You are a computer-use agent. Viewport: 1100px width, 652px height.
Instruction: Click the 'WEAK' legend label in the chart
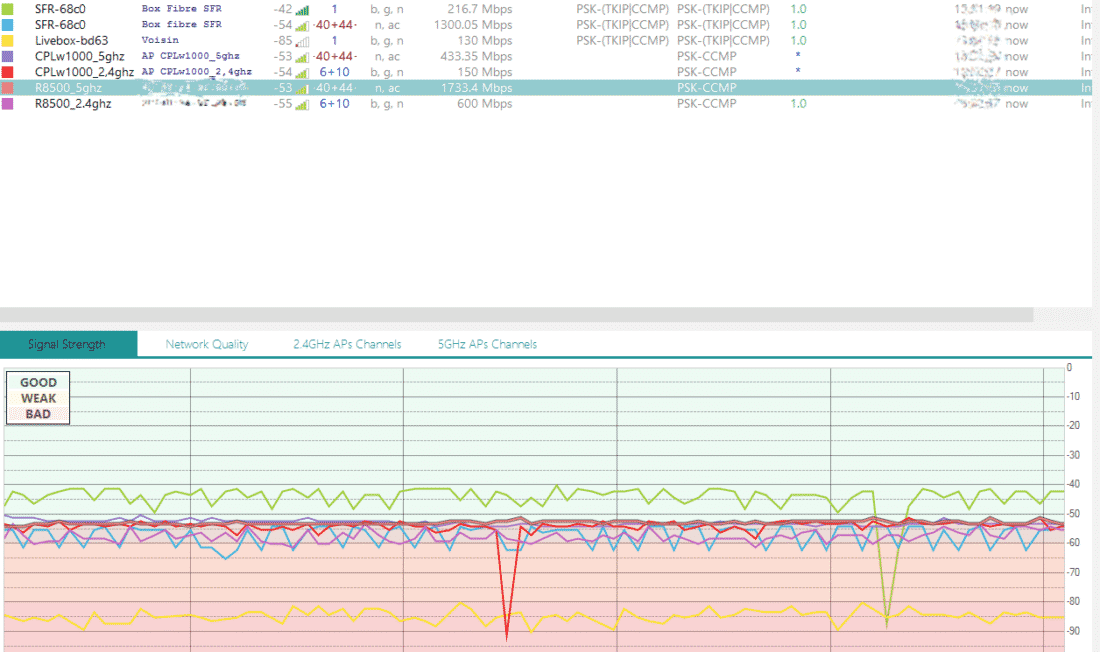tap(39, 398)
